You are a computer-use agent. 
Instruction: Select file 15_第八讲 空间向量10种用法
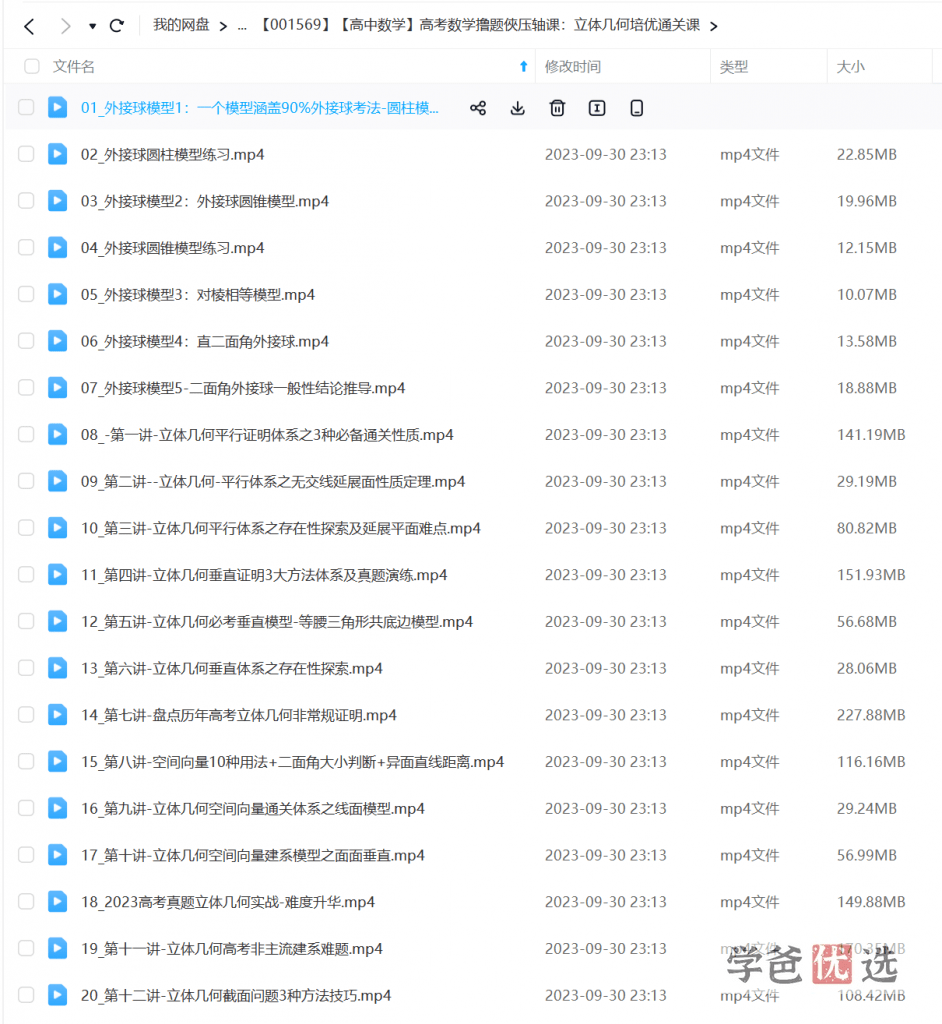coord(293,762)
